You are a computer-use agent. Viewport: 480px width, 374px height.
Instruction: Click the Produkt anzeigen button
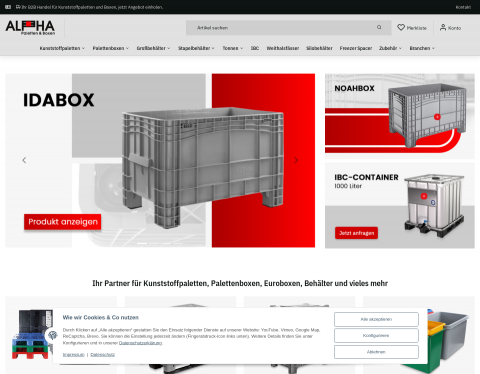(x=63, y=222)
